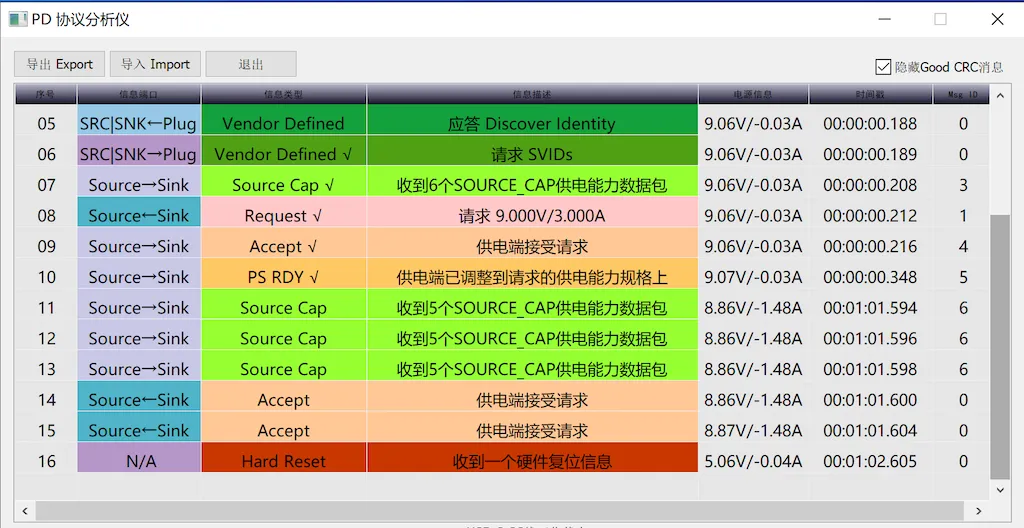Image resolution: width=1024 pixels, height=528 pixels.
Task: Select the red Hard Reset cell in row 16
Action: click(283, 462)
